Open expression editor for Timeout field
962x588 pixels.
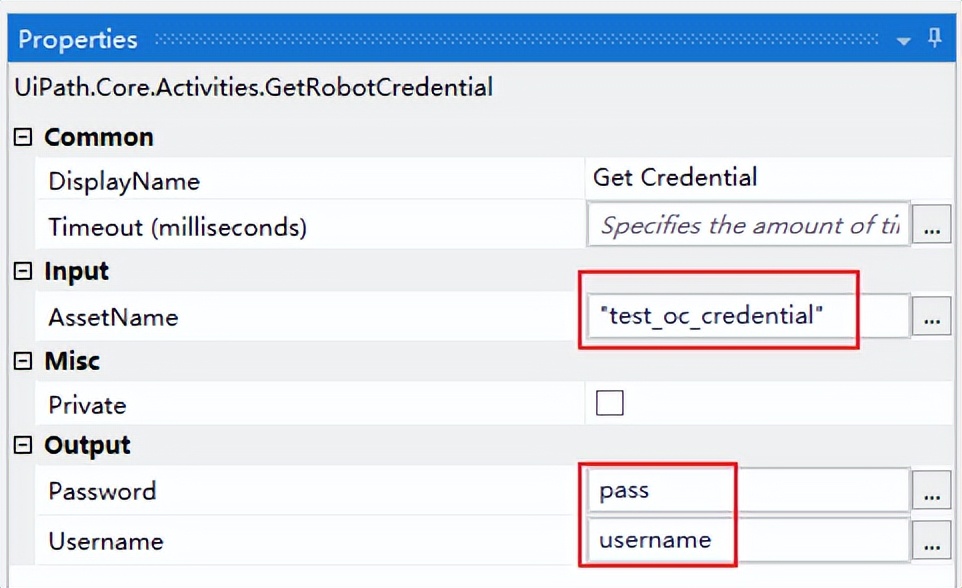pos(931,227)
